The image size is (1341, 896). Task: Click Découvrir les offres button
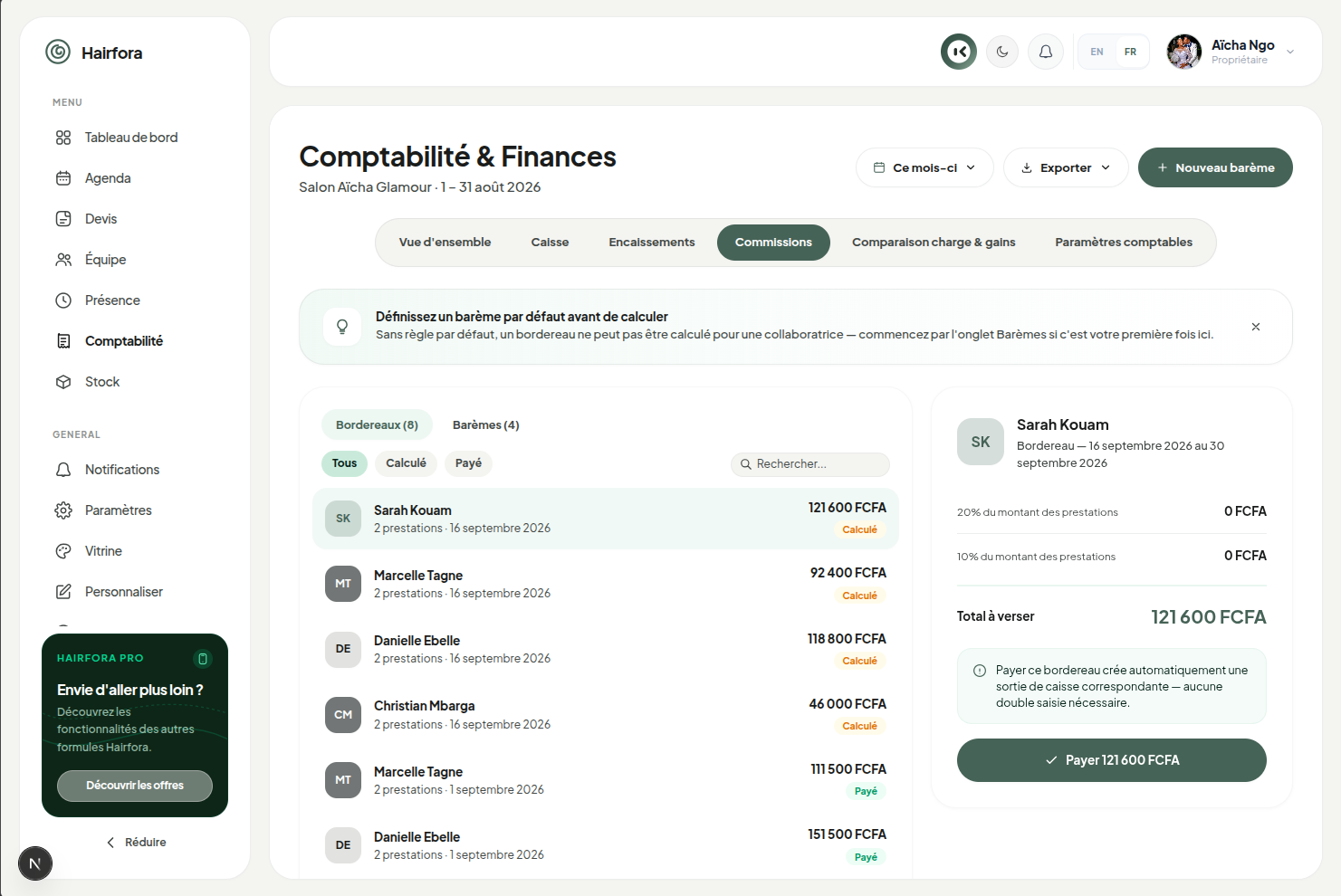point(135,786)
